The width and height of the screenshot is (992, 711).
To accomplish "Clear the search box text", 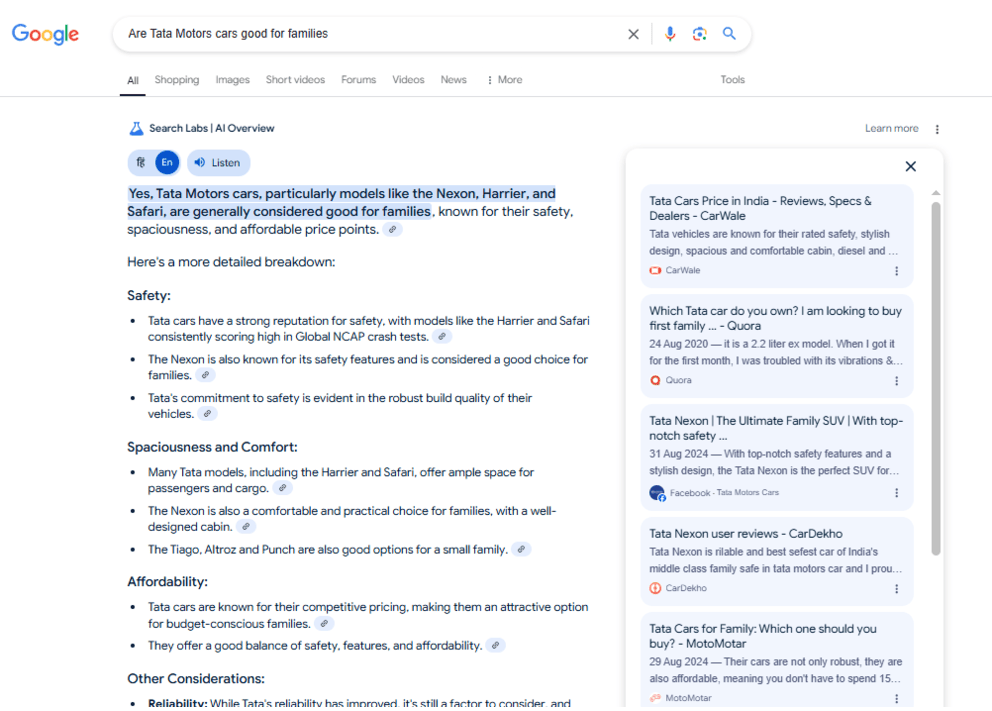I will point(633,34).
